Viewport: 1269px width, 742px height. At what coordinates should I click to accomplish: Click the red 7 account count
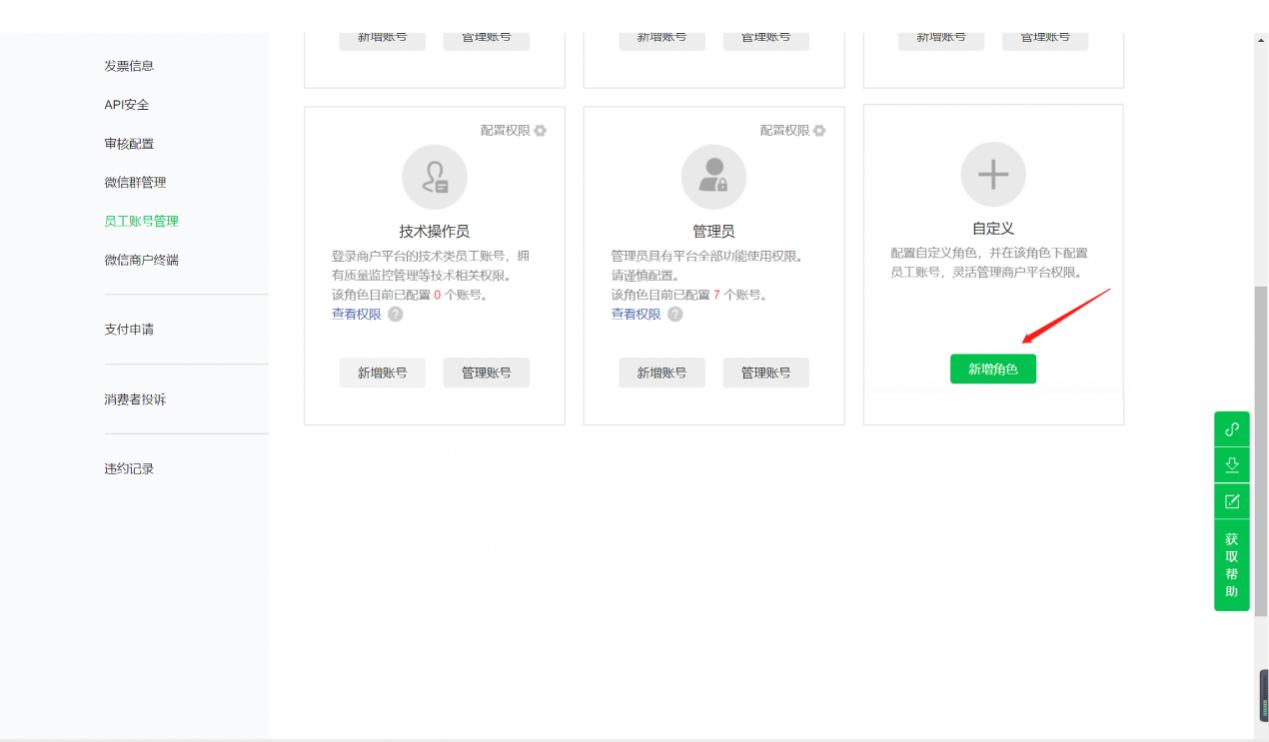(717, 295)
